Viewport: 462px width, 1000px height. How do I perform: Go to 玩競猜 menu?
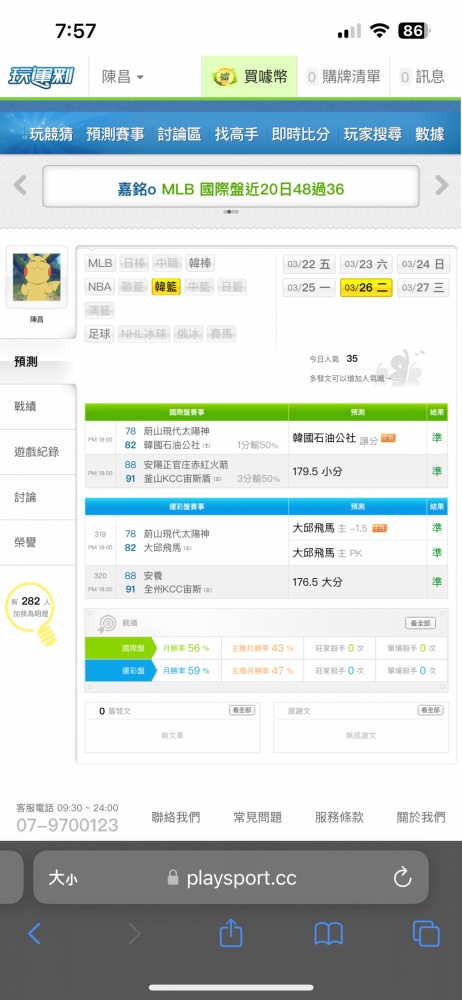point(51,134)
